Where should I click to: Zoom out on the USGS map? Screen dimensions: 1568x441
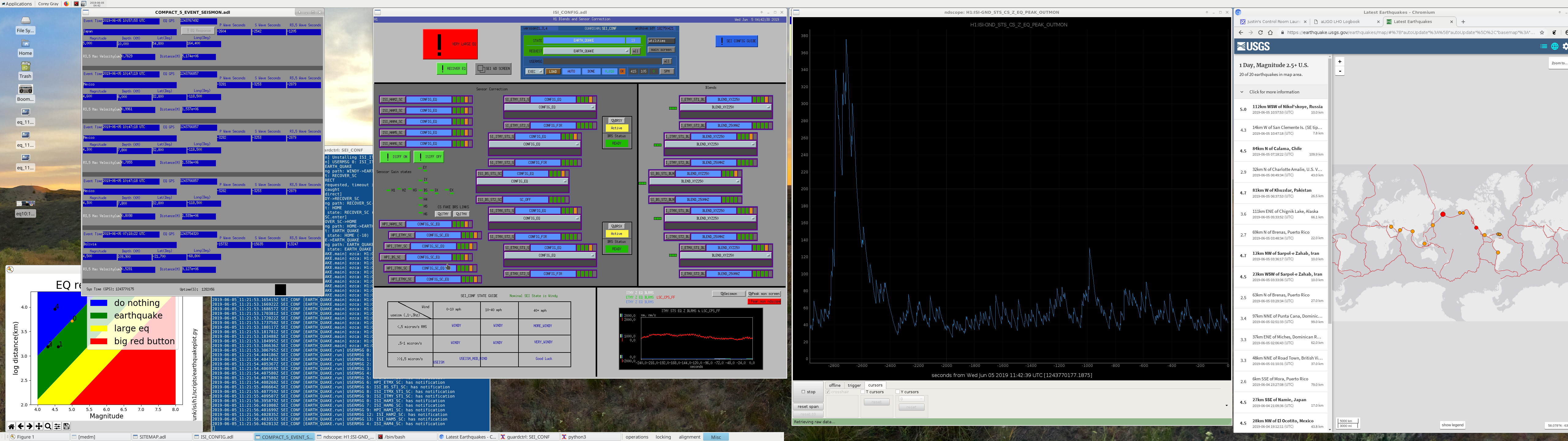click(1340, 71)
